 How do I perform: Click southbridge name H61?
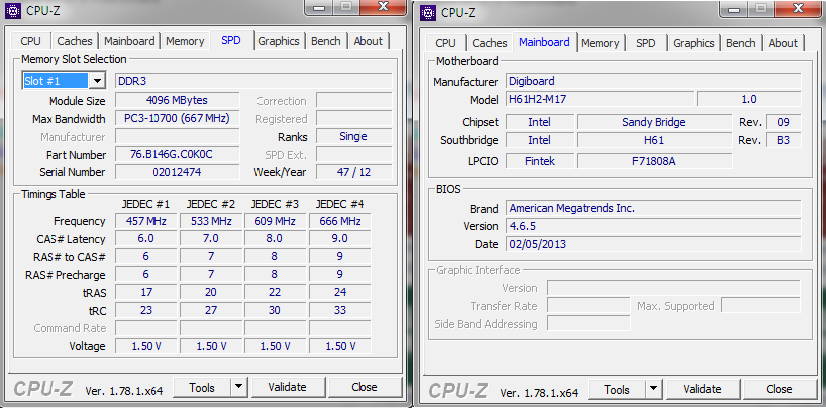(654, 140)
